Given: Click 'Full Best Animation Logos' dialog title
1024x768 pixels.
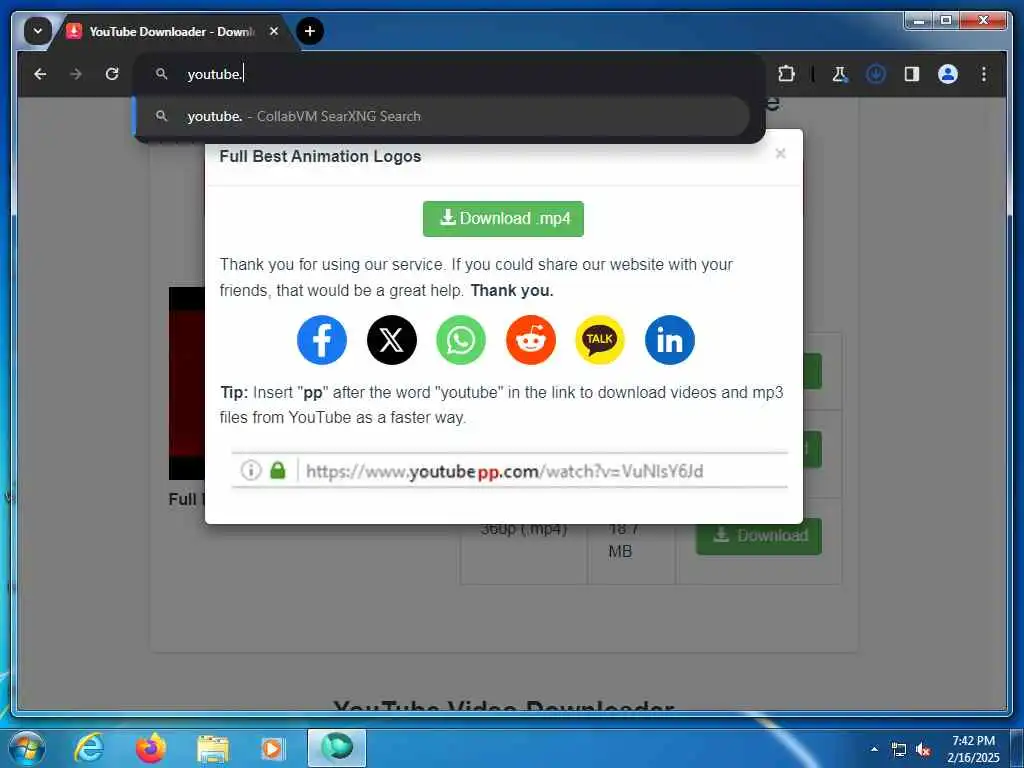Looking at the screenshot, I should (320, 157).
